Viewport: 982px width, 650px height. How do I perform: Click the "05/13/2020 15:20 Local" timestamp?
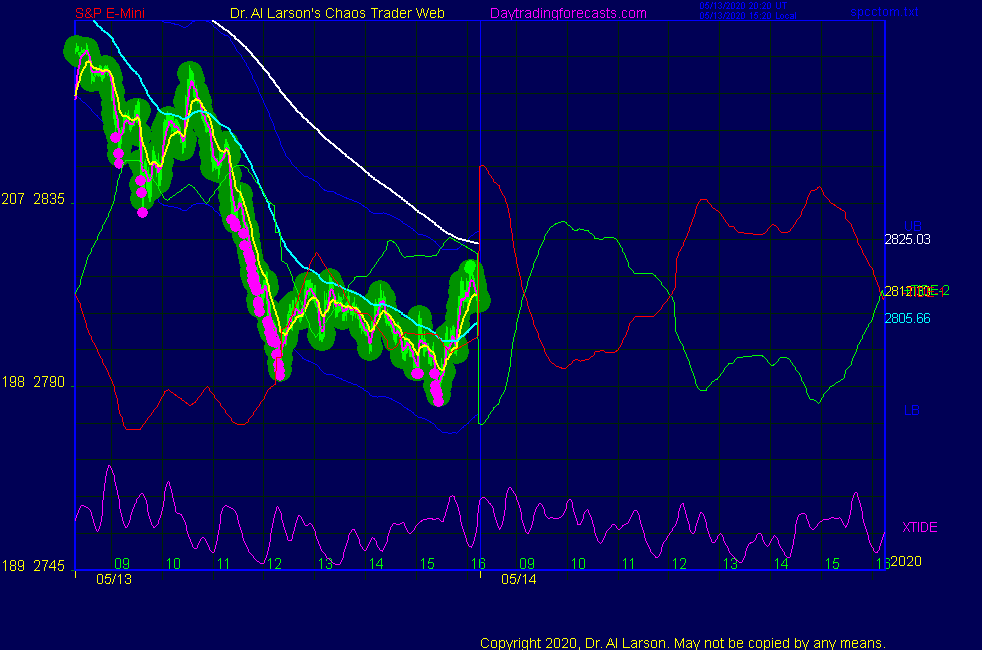[748, 16]
